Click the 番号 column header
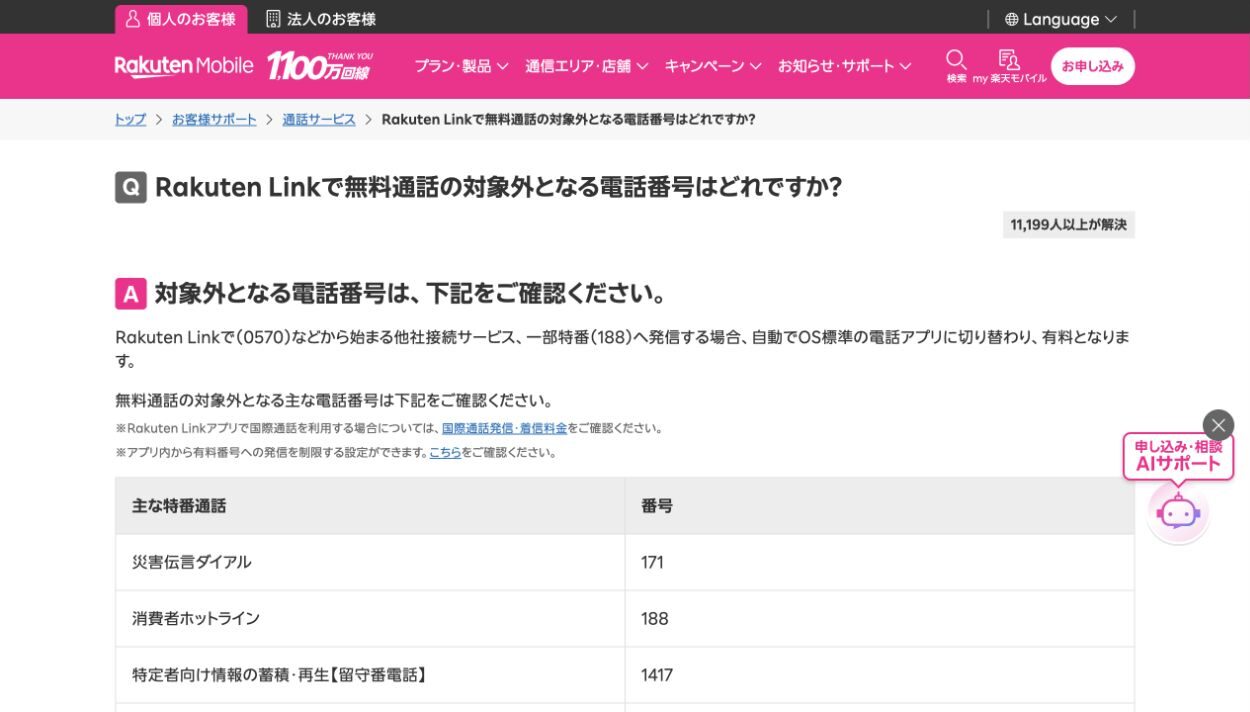This screenshot has width=1250, height=712. [879, 506]
